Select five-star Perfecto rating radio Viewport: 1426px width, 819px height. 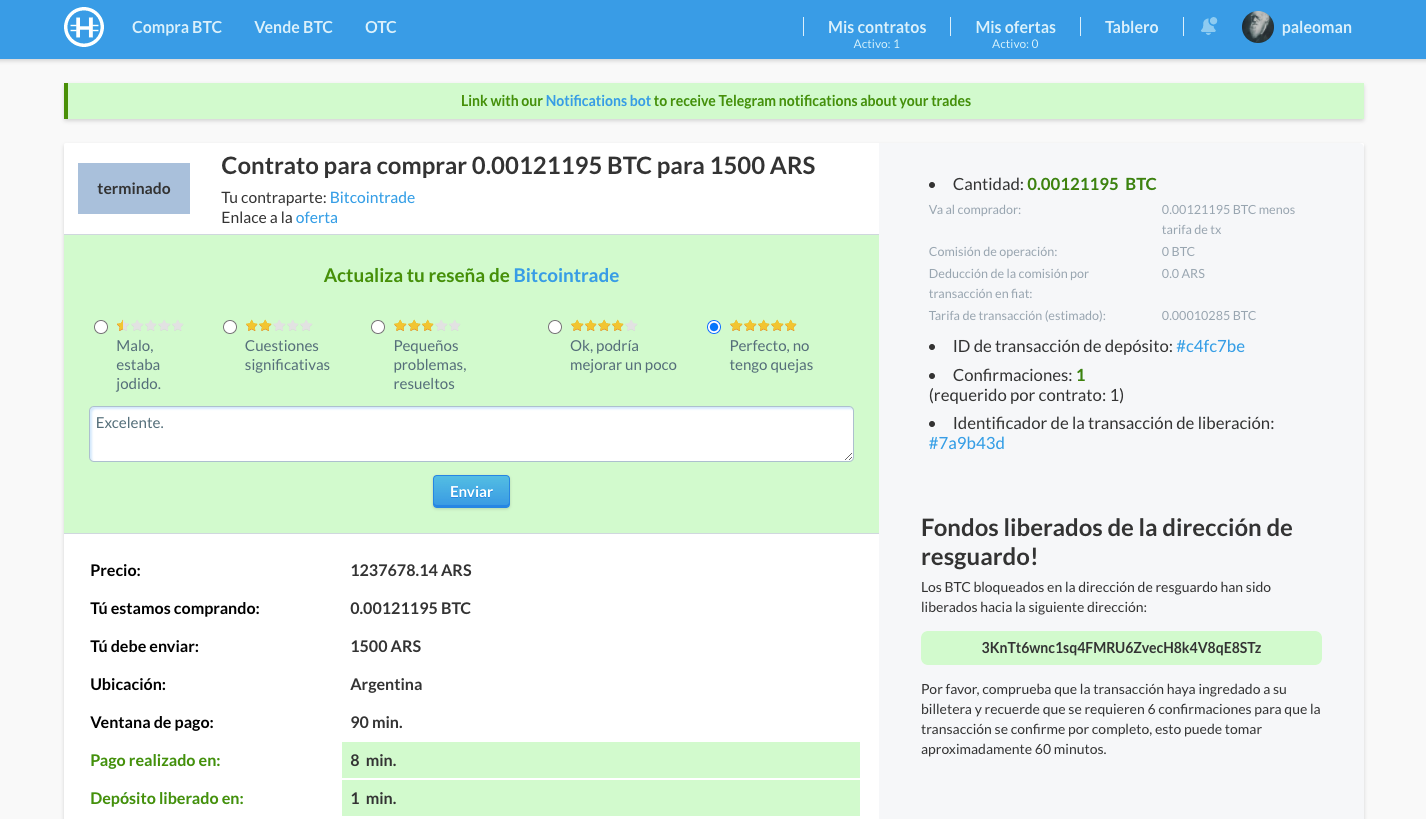[x=714, y=327]
